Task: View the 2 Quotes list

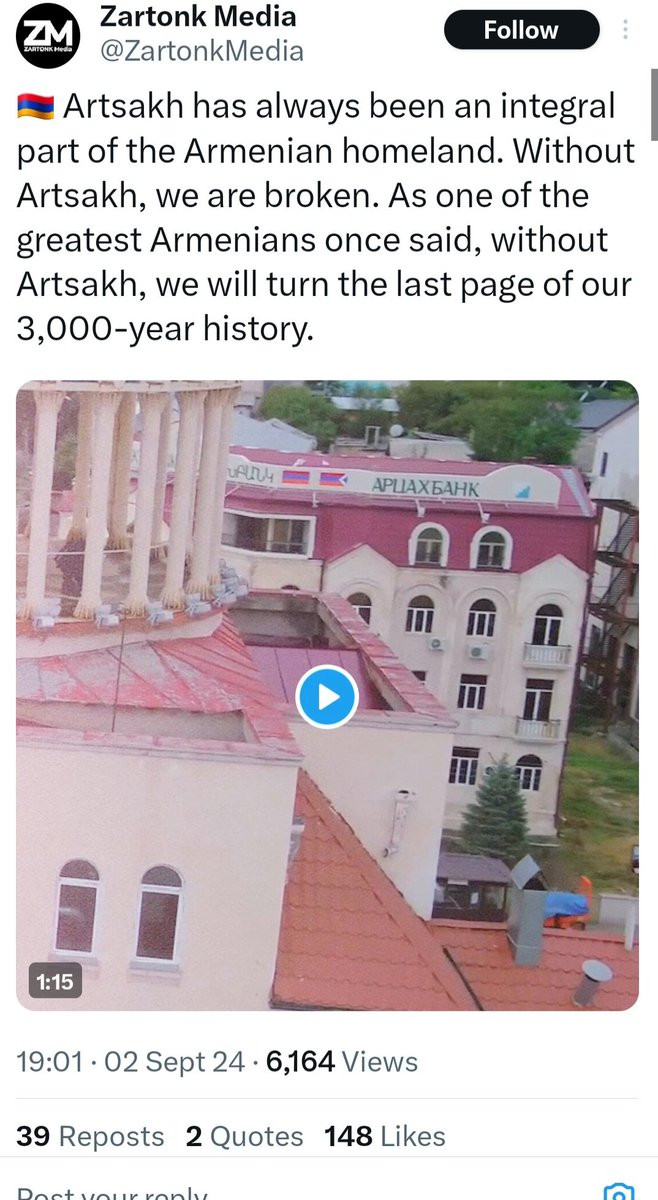Action: [x=245, y=1136]
